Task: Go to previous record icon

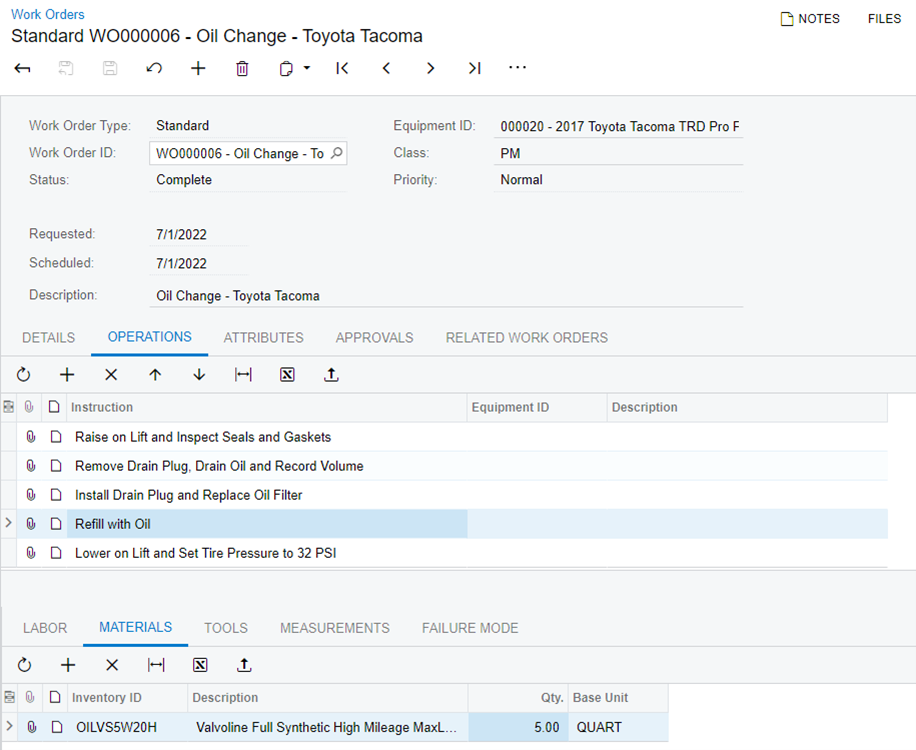Action: [386, 68]
